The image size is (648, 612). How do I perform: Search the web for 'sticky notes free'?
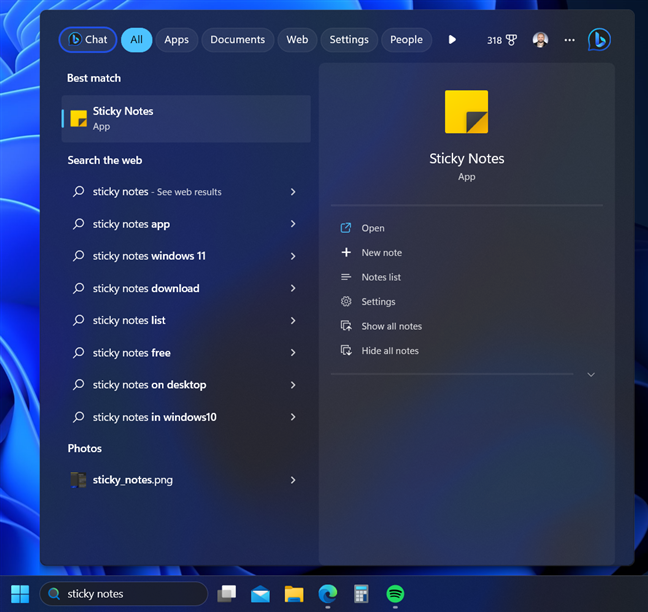(186, 352)
